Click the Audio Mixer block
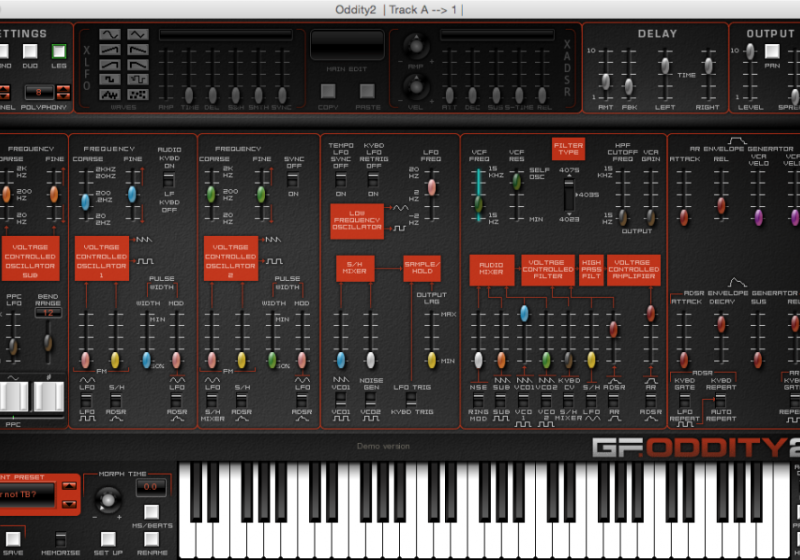 click(x=492, y=270)
